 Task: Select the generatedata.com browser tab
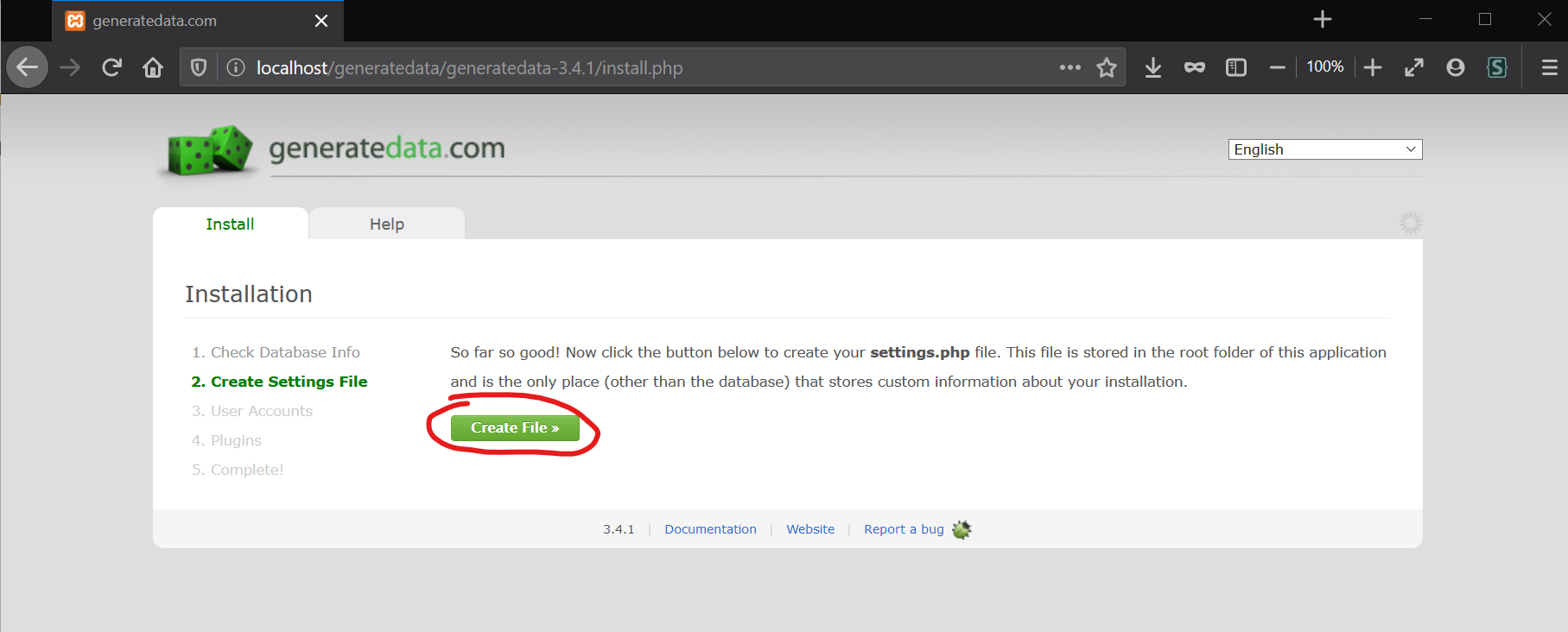198,21
